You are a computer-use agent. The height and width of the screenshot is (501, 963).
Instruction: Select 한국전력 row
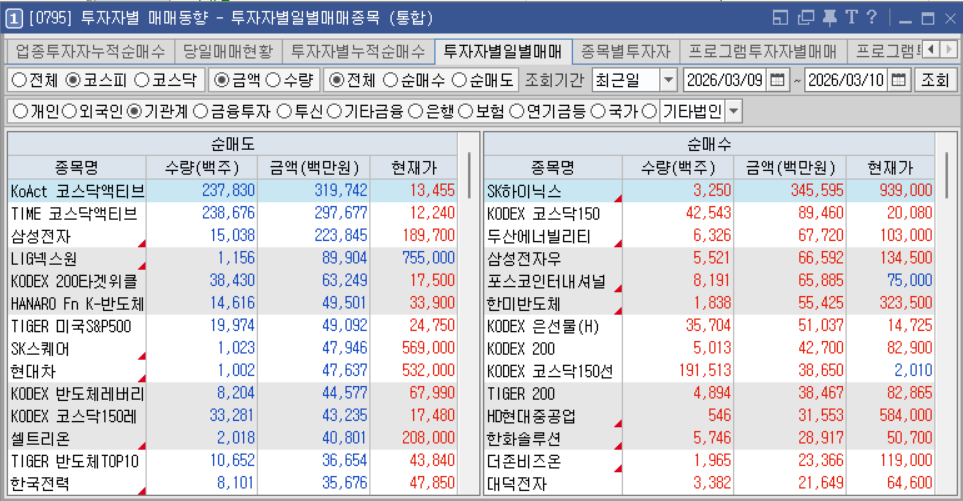click(232, 483)
